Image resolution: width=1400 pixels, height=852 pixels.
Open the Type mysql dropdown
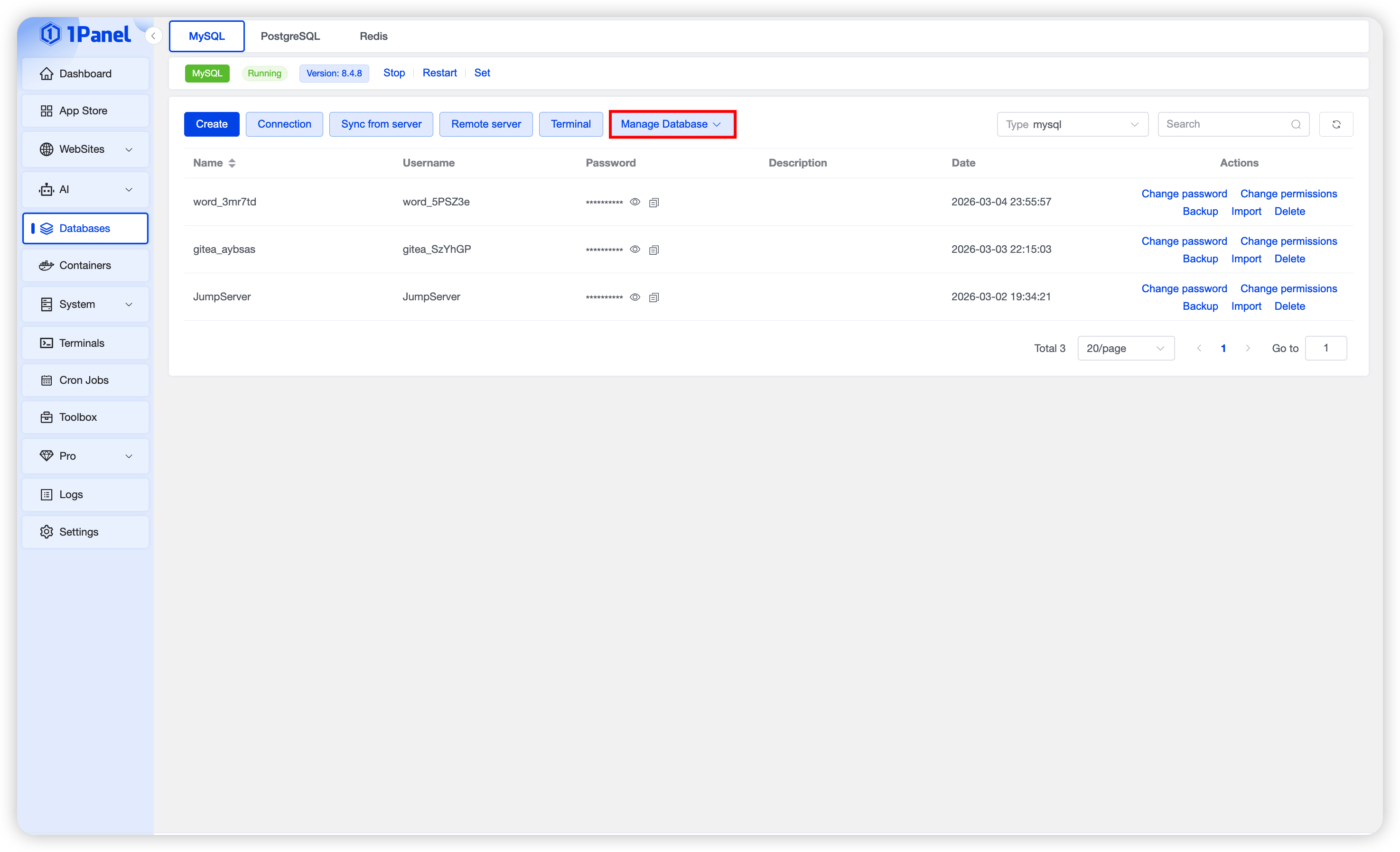coord(1072,124)
